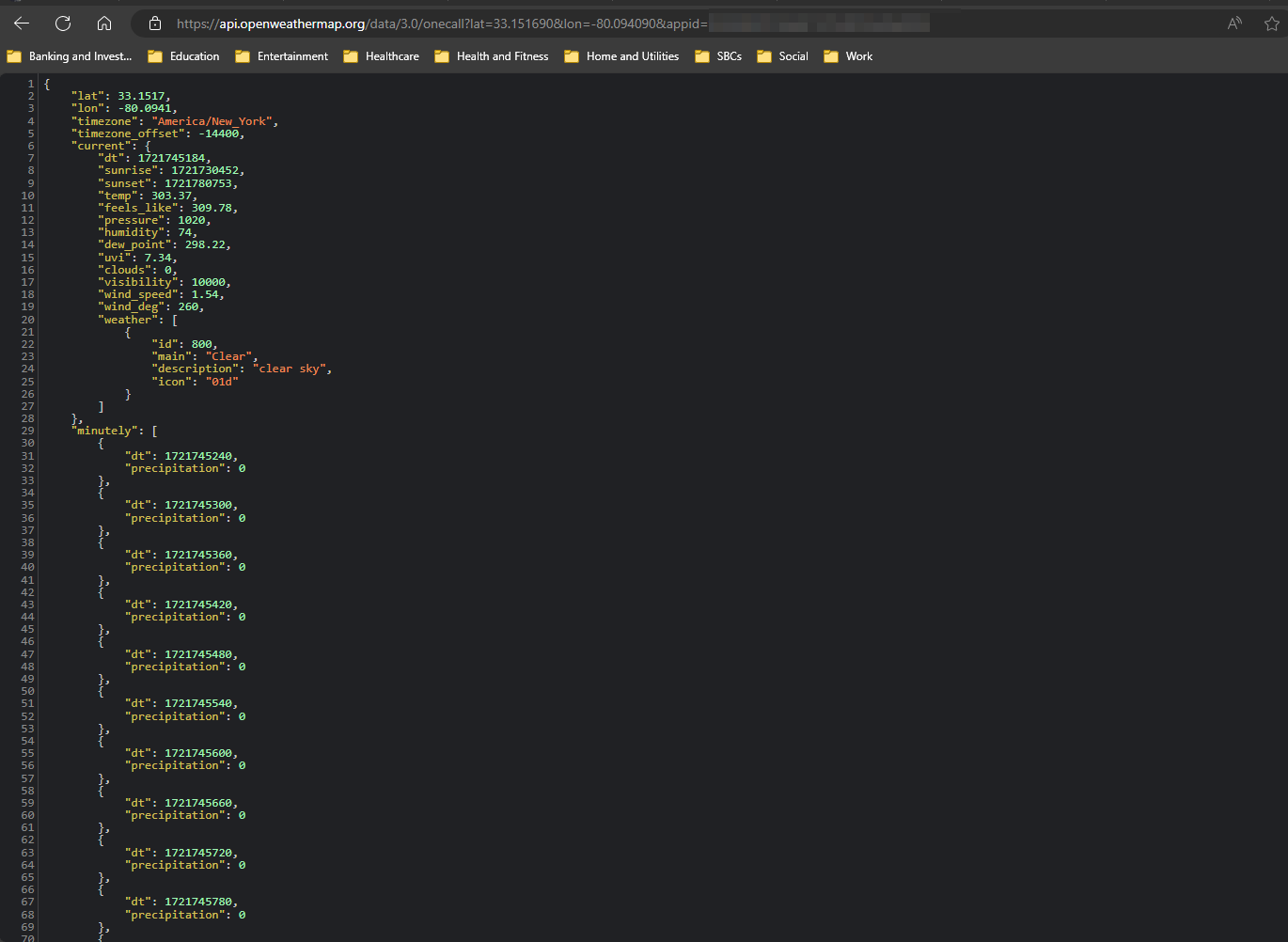Click the "lat": 33.1517 line

[x=121, y=96]
